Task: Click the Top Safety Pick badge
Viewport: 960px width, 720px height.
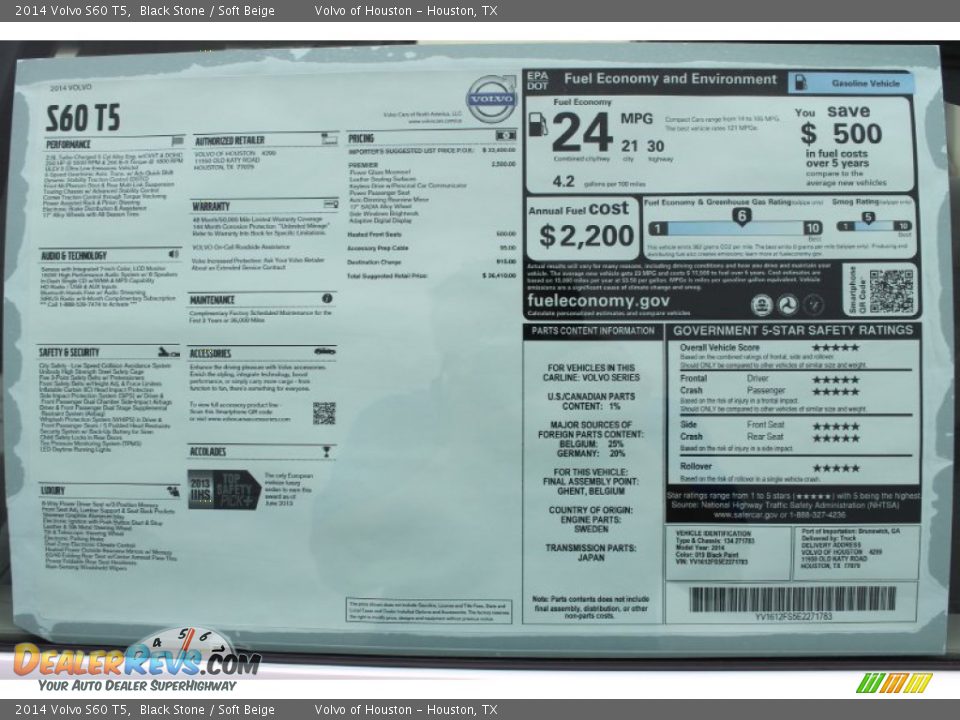Action: point(224,489)
